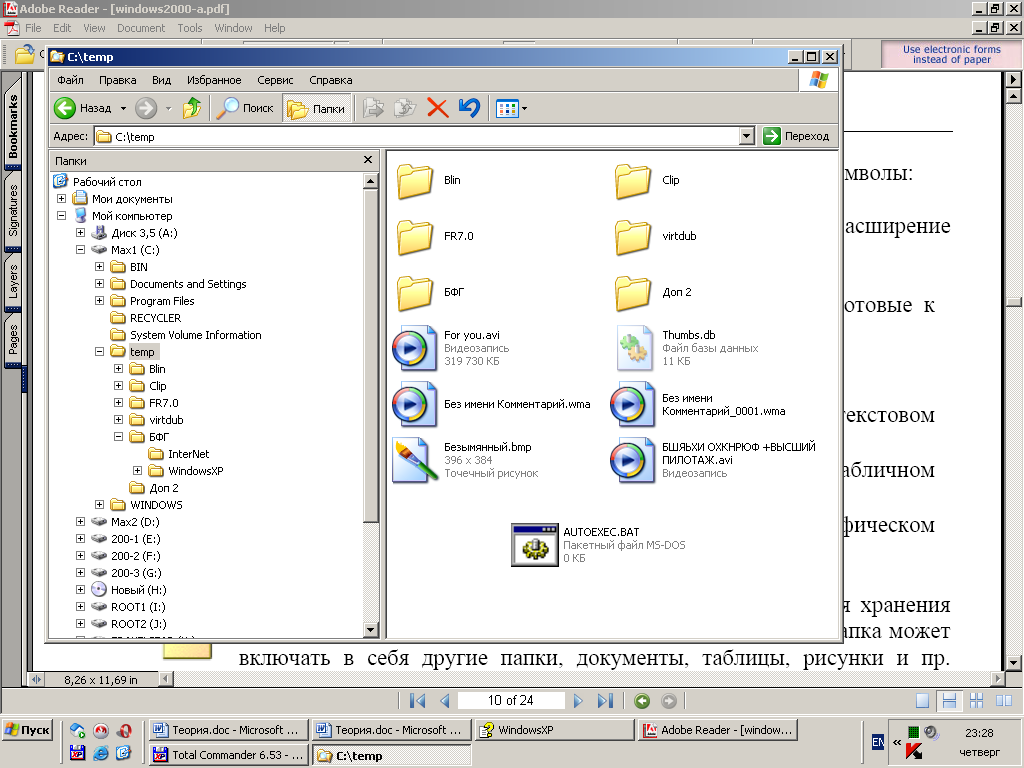Open Назад history dropdown arrow
This screenshot has width=1024, height=768.
pyautogui.click(x=123, y=108)
